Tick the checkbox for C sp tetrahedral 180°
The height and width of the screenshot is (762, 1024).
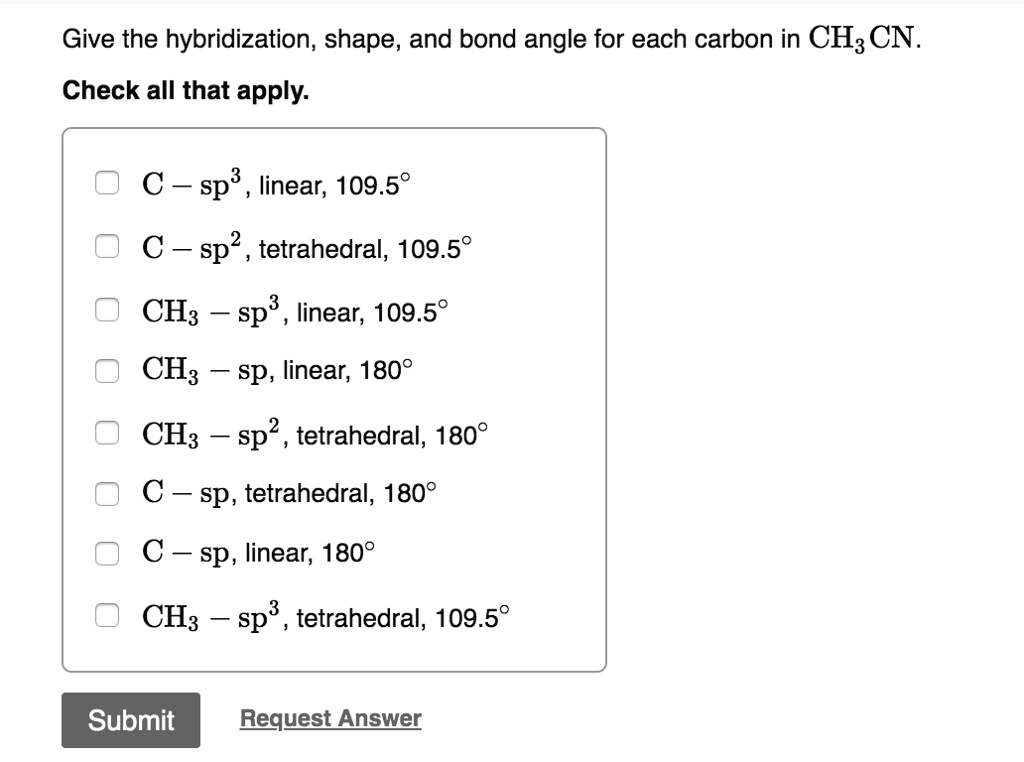106,492
